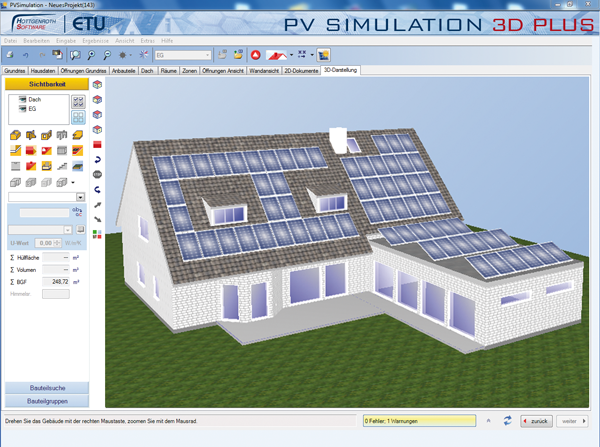This screenshot has height=447, width=600.
Task: Open the Datei menu
Action: coord(10,41)
